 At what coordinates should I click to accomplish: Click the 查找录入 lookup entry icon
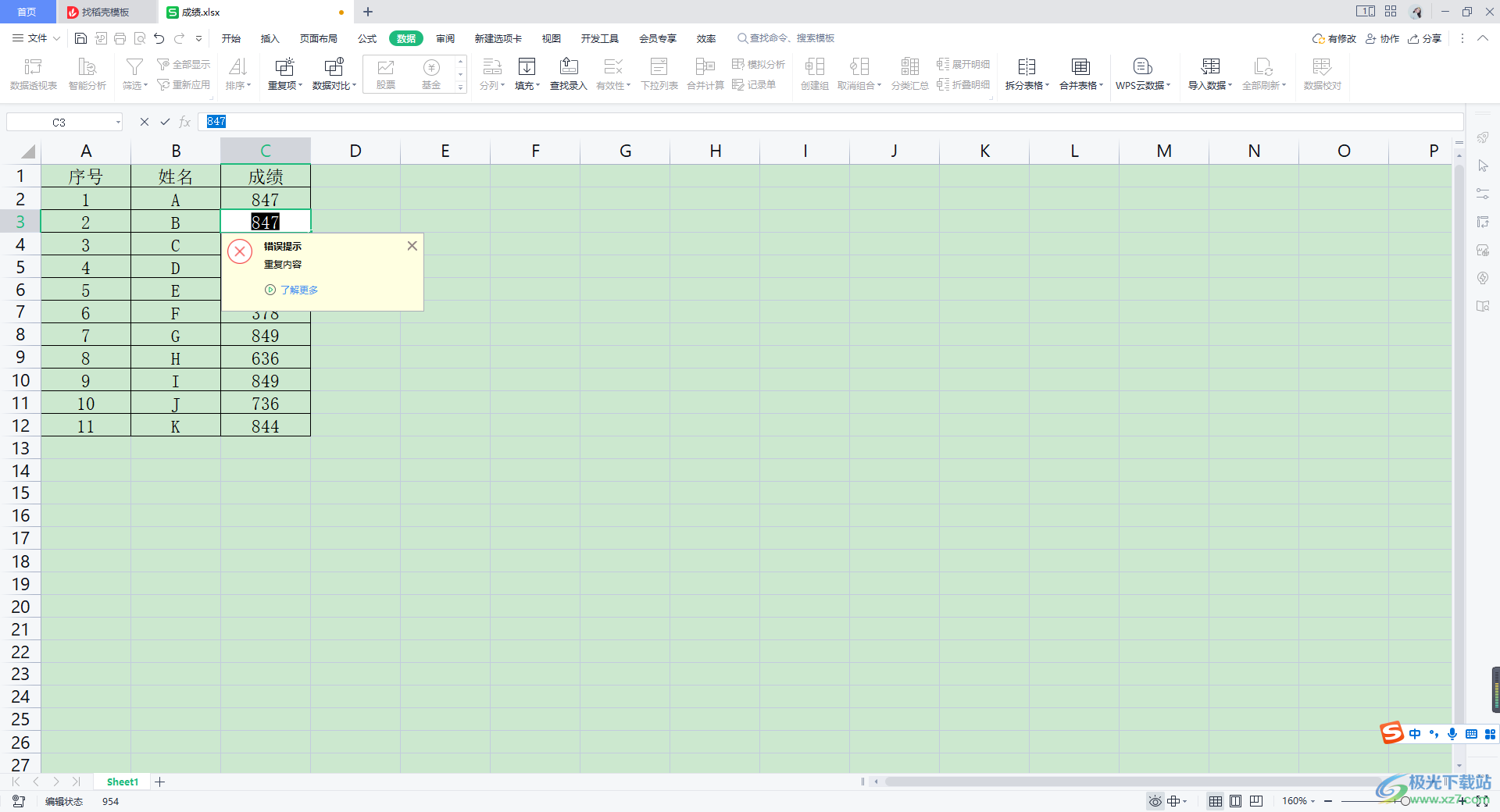(569, 74)
